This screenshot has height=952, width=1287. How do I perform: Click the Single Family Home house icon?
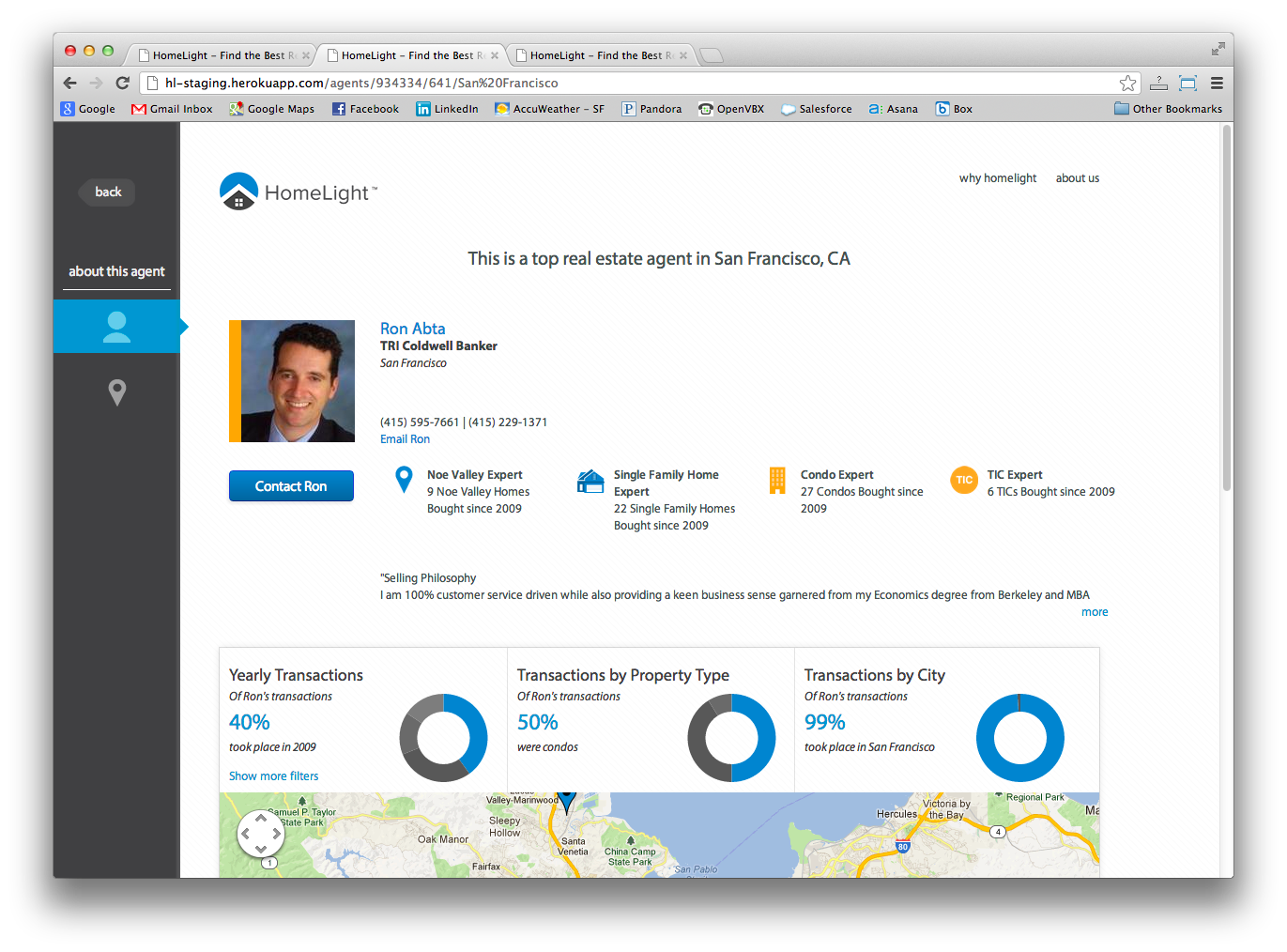coord(590,481)
